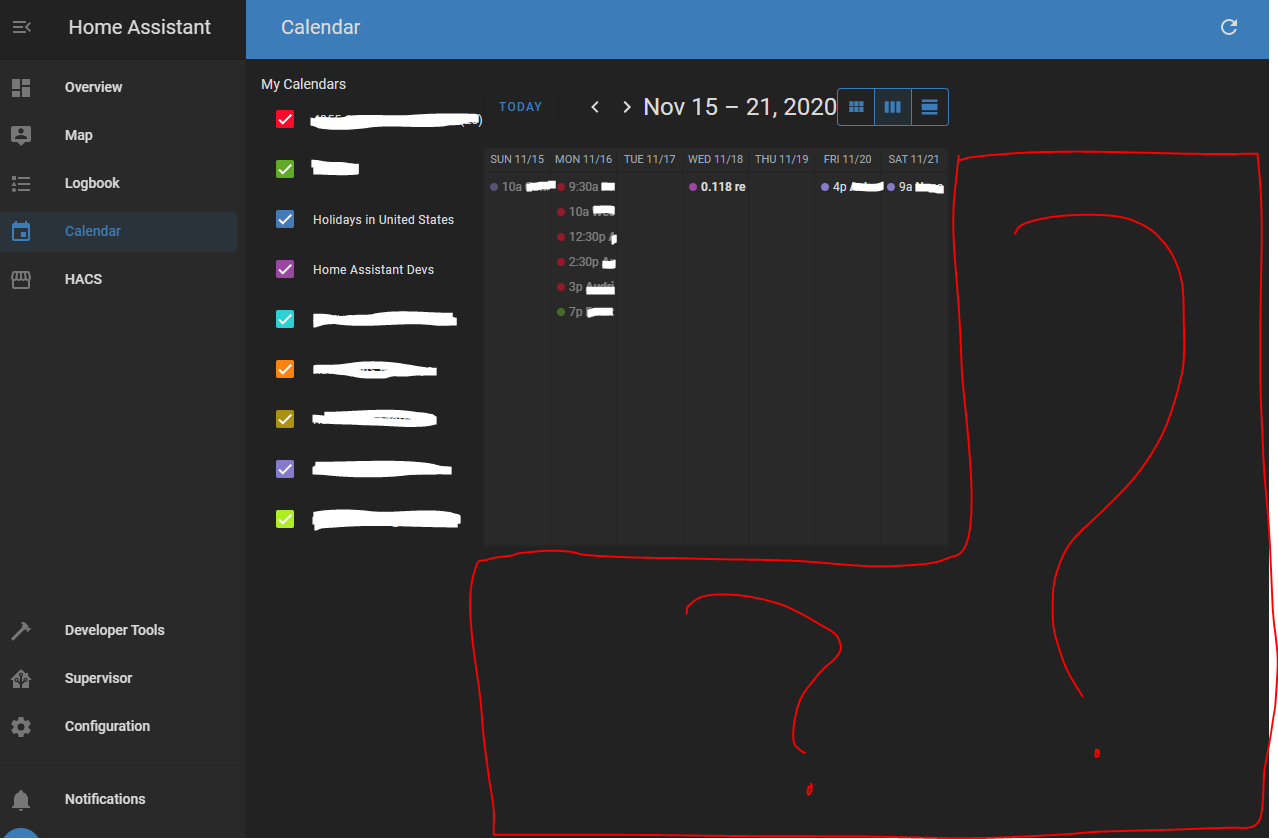The image size is (1278, 839).
Task: Open Monday 9:30a event
Action: [x=584, y=187]
